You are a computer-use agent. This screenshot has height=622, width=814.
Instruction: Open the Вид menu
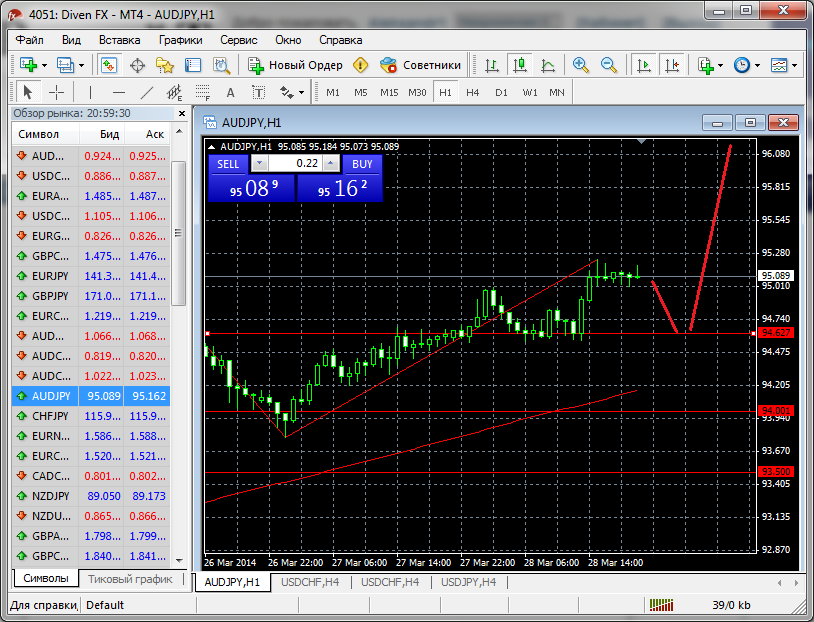(x=71, y=40)
